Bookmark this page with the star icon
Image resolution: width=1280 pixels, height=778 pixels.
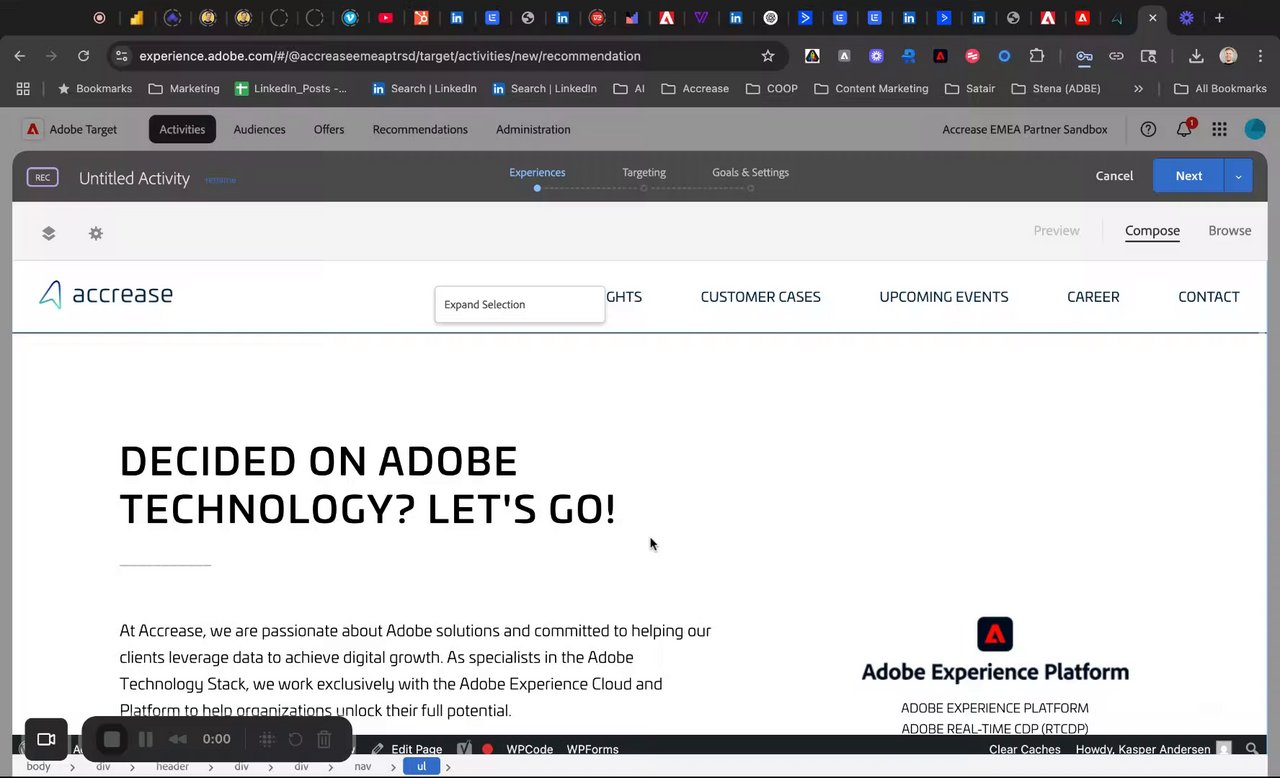pyautogui.click(x=768, y=56)
